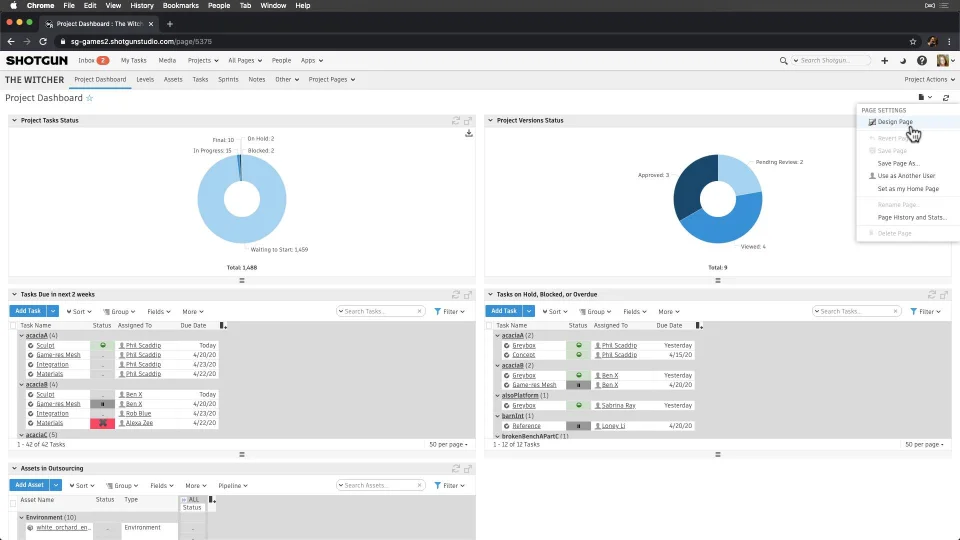Open page settings document icon
Image resolution: width=960 pixels, height=540 pixels.
point(924,97)
